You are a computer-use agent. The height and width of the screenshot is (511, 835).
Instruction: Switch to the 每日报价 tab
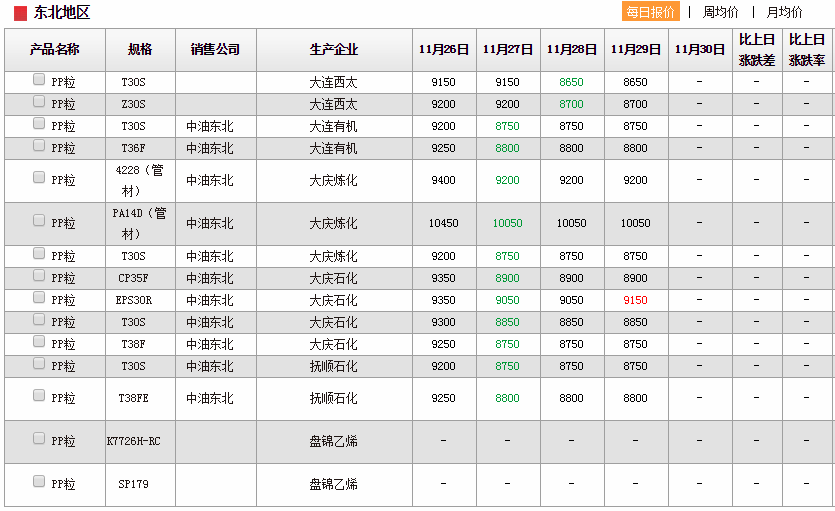click(651, 12)
